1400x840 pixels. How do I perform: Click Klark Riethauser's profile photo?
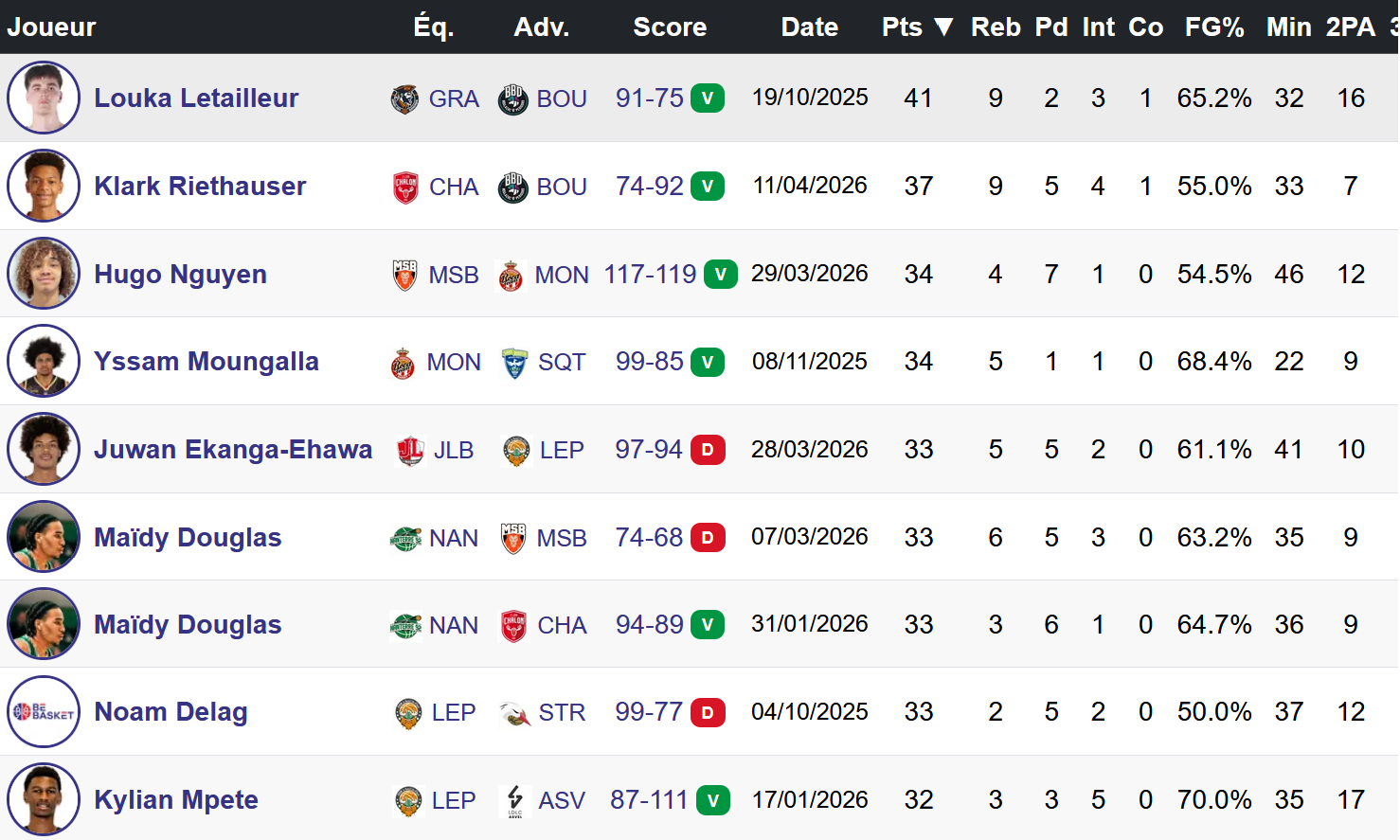tap(44, 186)
